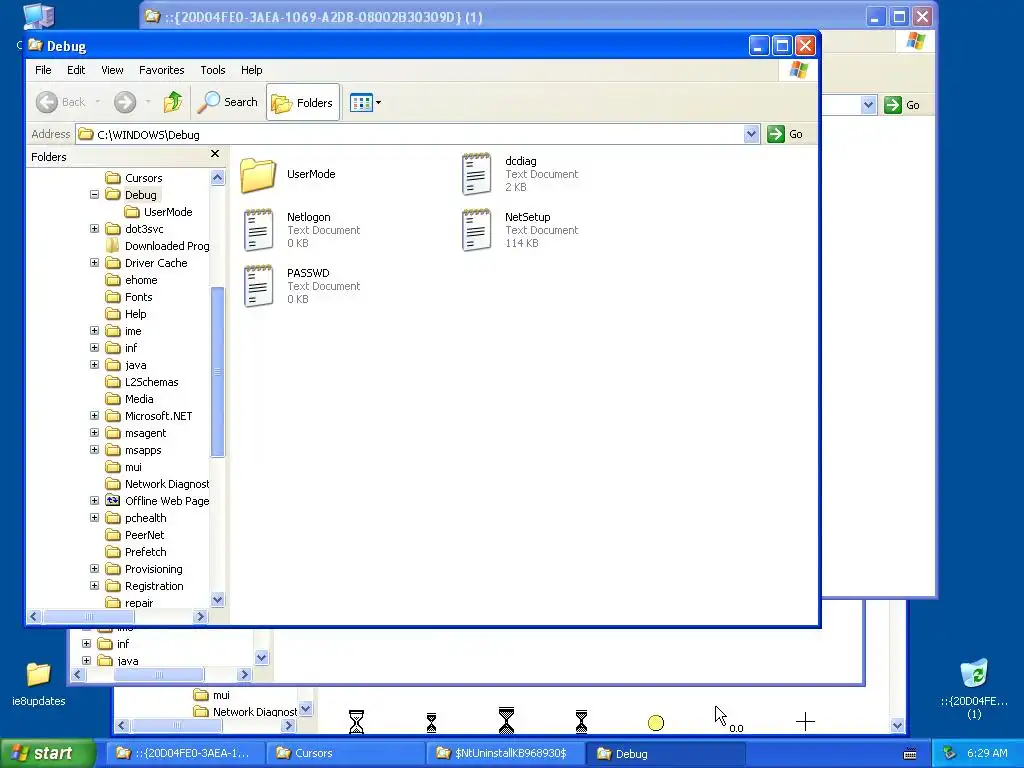Click the taskbar keyboard tray icon
The image size is (1024, 768).
tap(910, 754)
